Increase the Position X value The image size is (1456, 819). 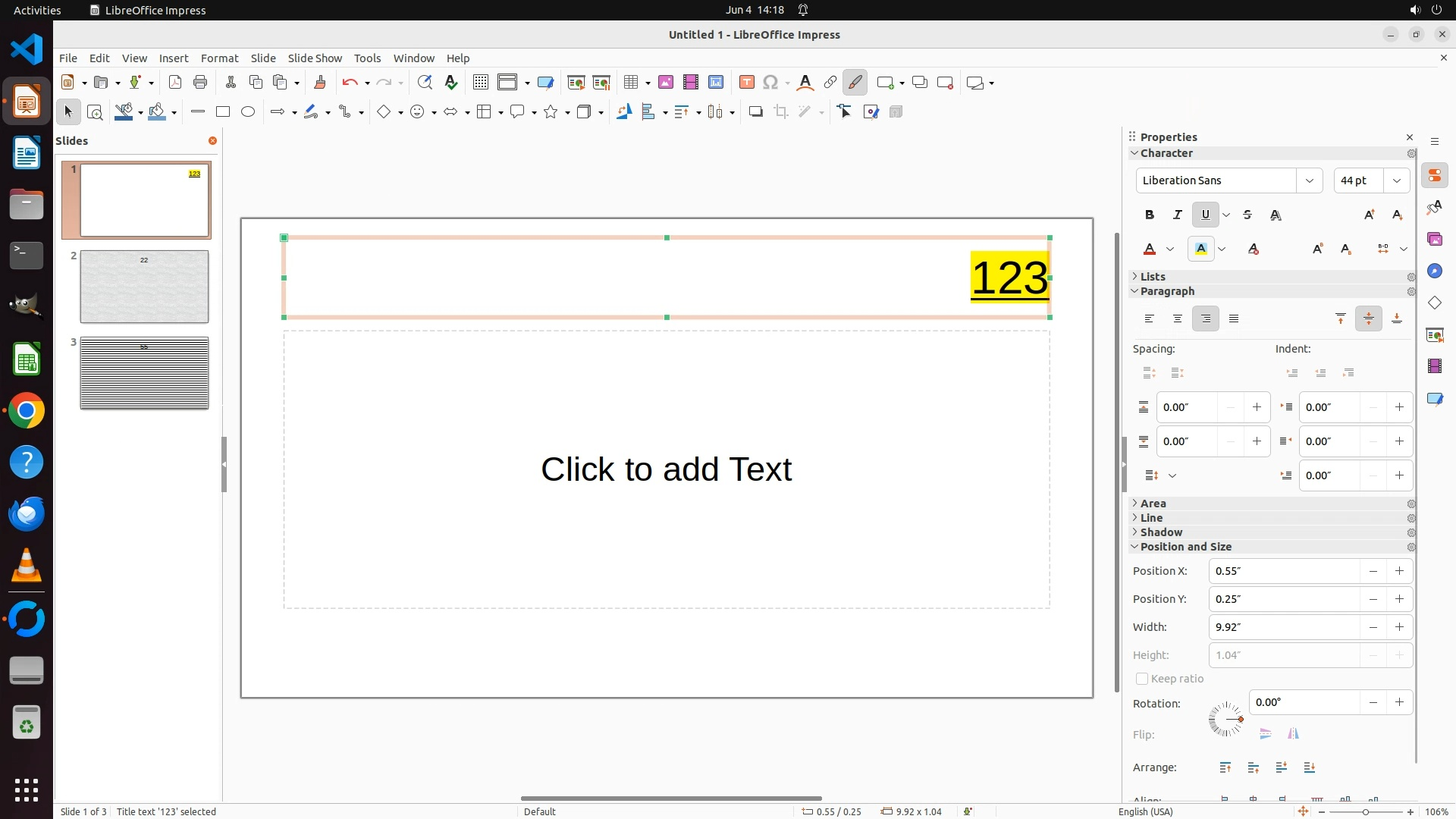(1399, 571)
